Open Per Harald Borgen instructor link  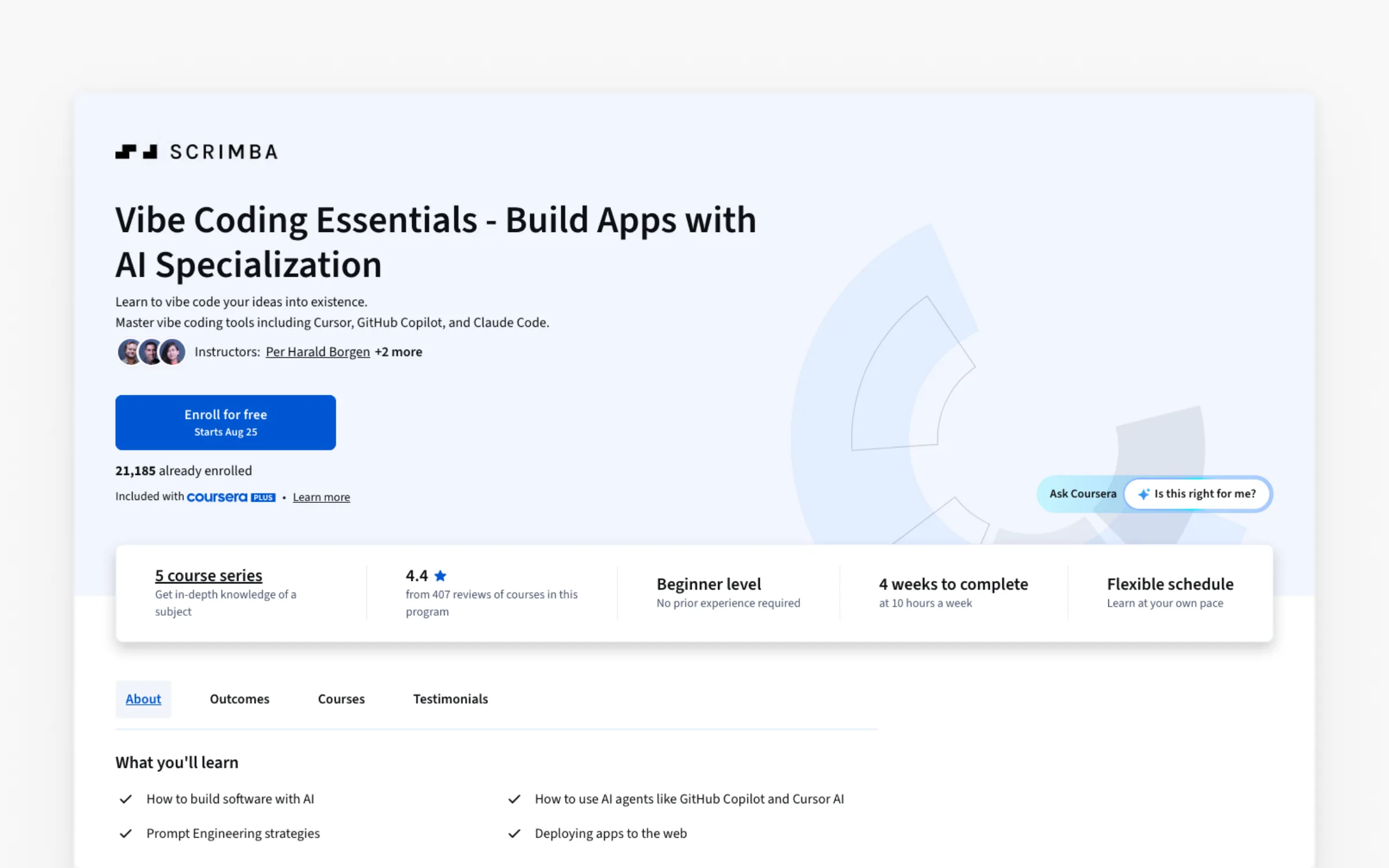click(x=318, y=352)
